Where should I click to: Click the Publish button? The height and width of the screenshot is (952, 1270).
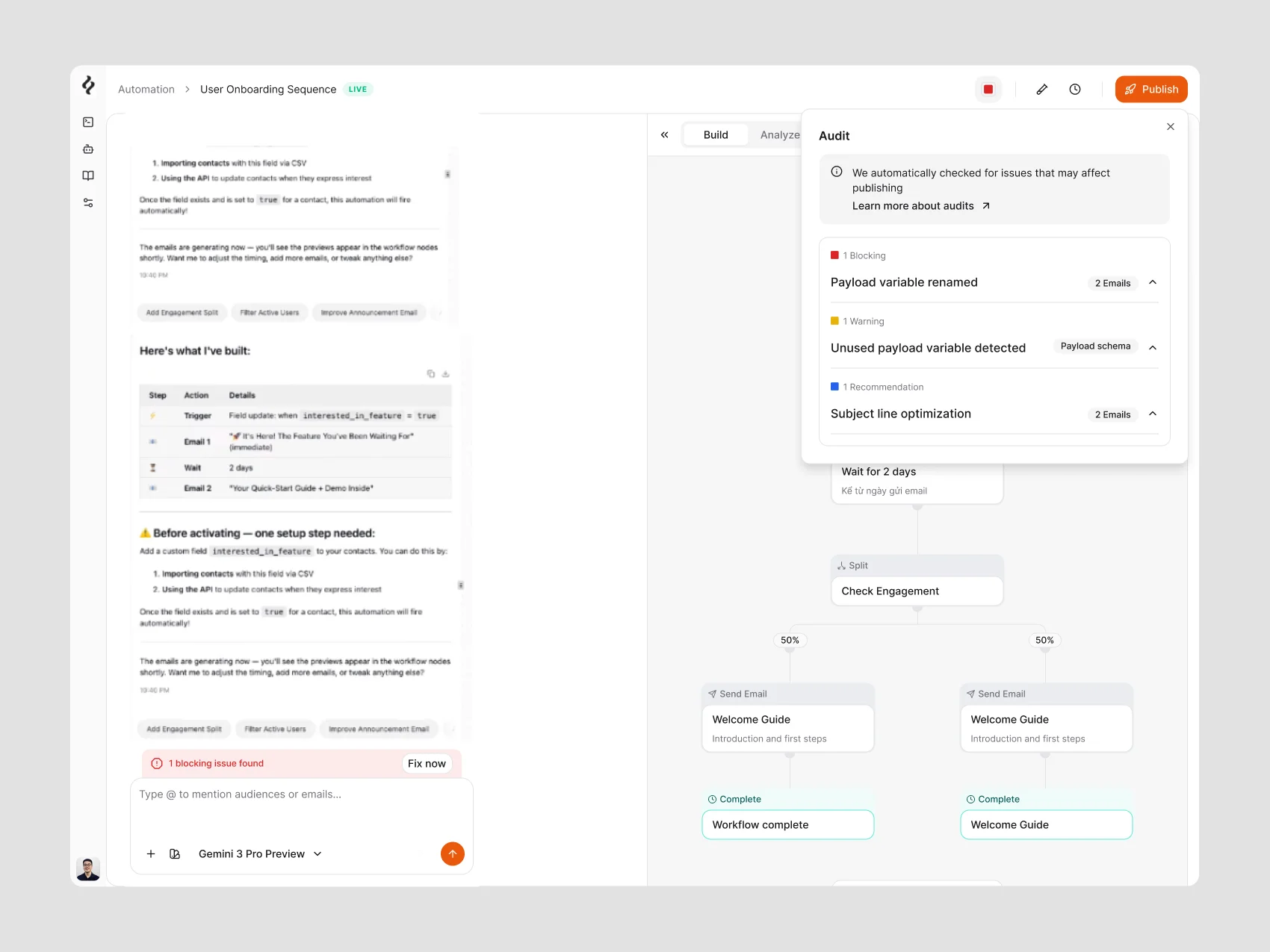(x=1151, y=89)
